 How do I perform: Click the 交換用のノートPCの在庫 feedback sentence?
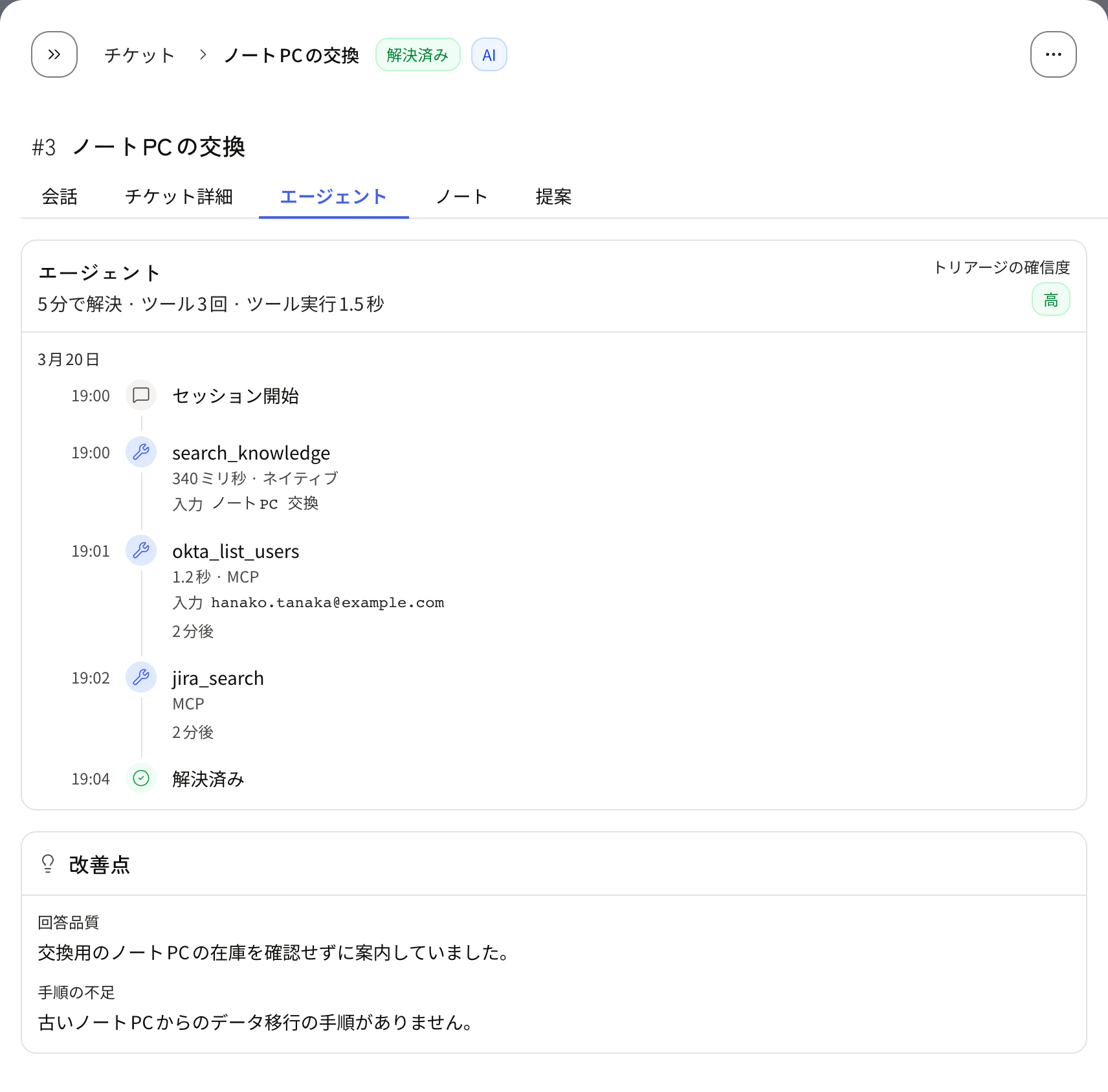(276, 953)
